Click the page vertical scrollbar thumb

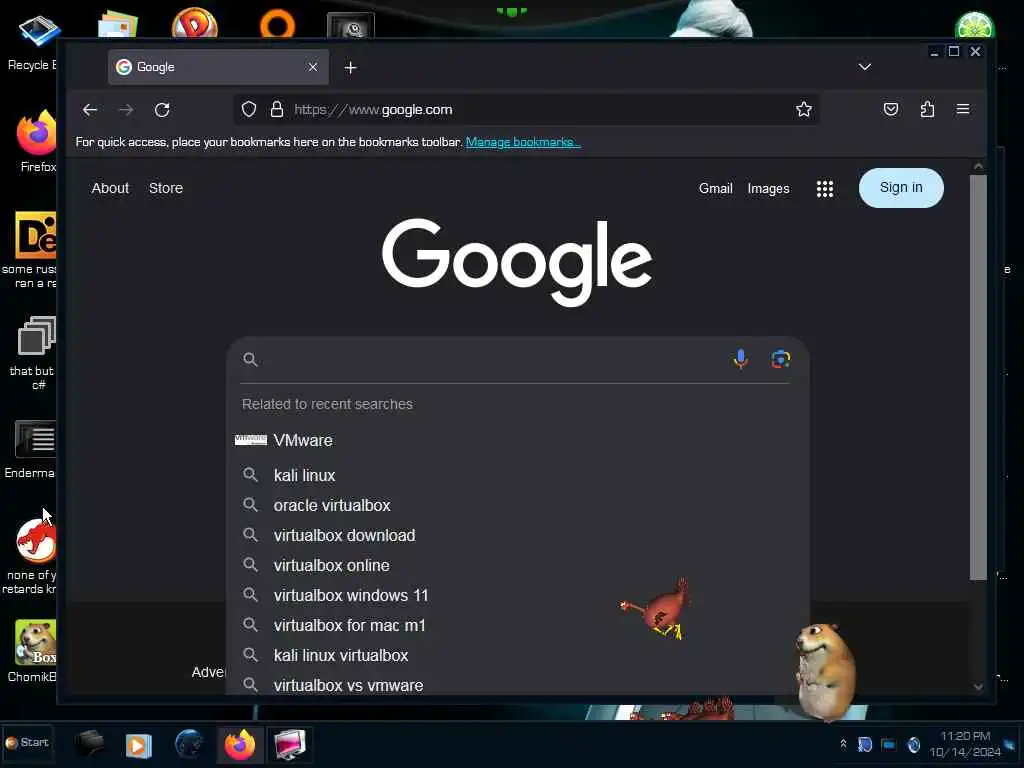pyautogui.click(x=978, y=377)
